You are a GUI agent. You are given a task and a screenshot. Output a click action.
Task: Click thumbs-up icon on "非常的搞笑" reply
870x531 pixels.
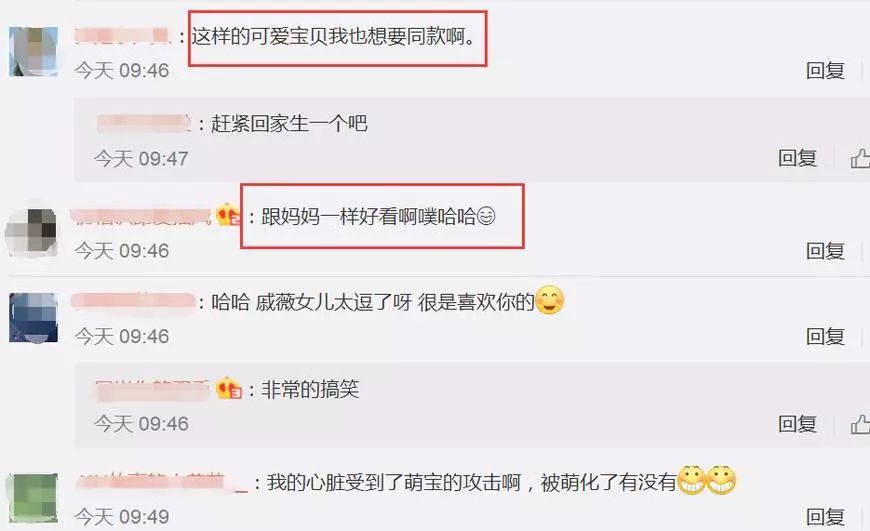pos(861,424)
